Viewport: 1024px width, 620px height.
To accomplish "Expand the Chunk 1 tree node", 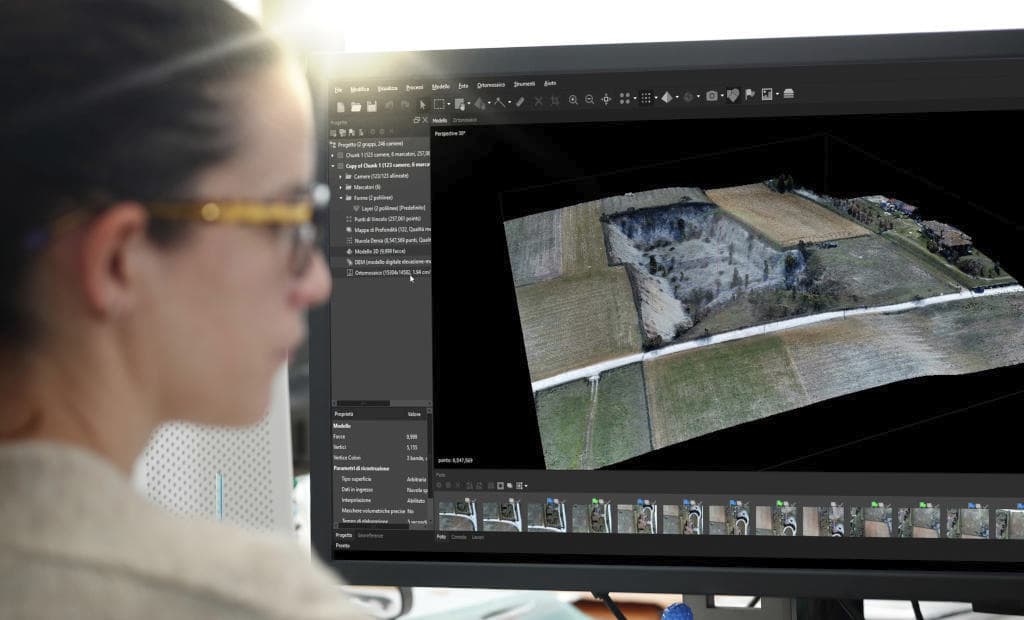I will (x=333, y=155).
